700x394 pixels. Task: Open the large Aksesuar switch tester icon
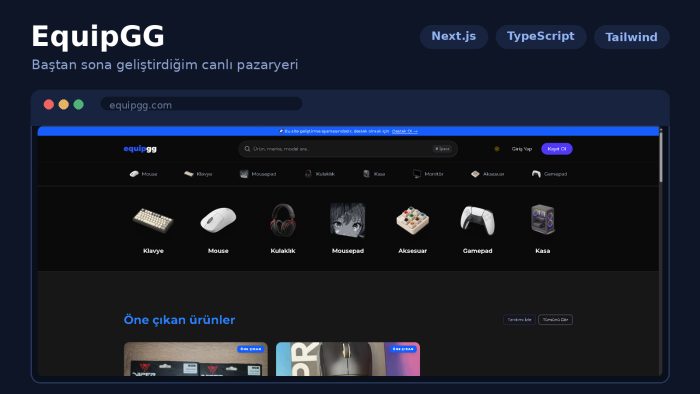(x=412, y=220)
